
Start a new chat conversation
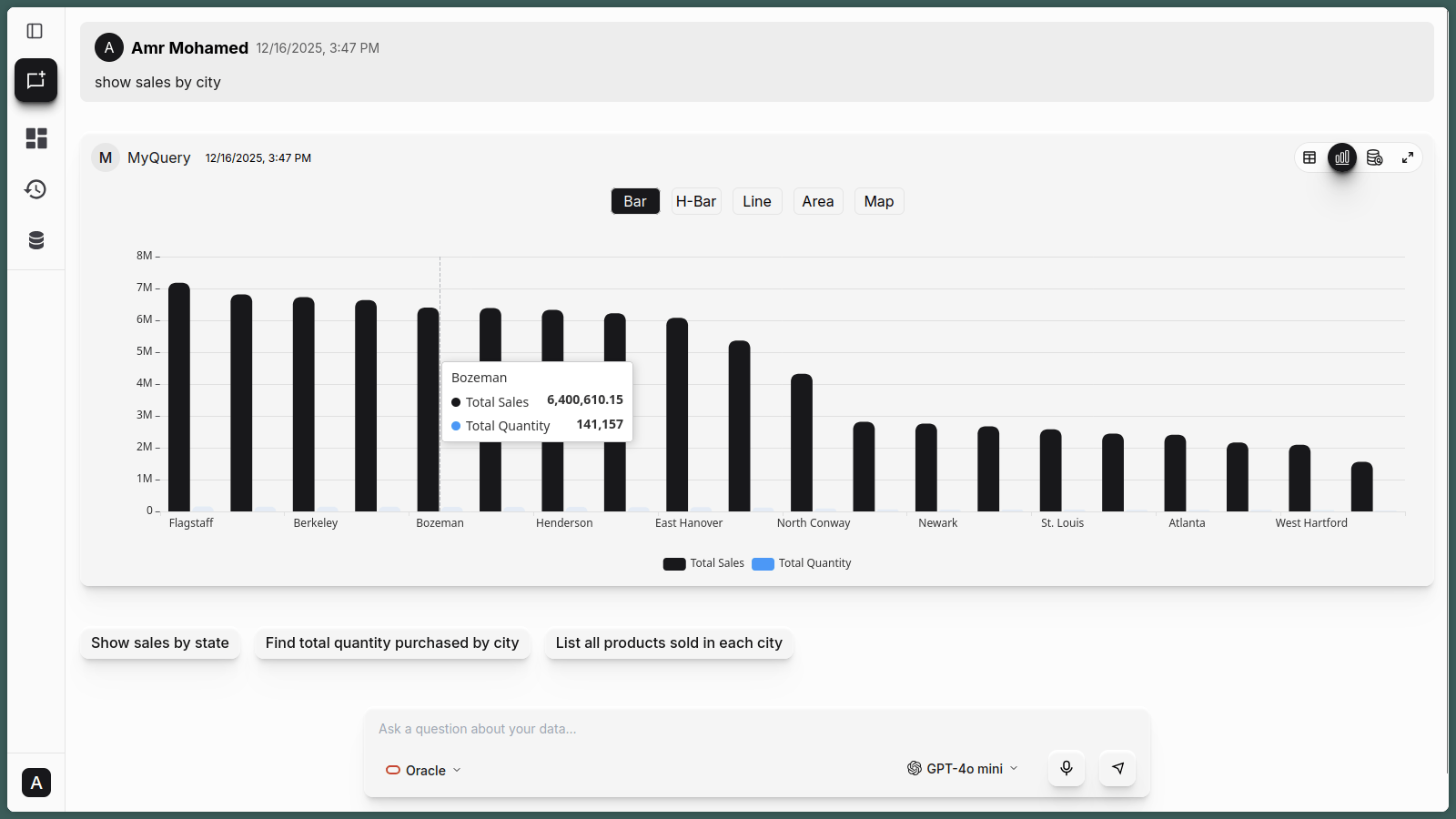pos(35,80)
